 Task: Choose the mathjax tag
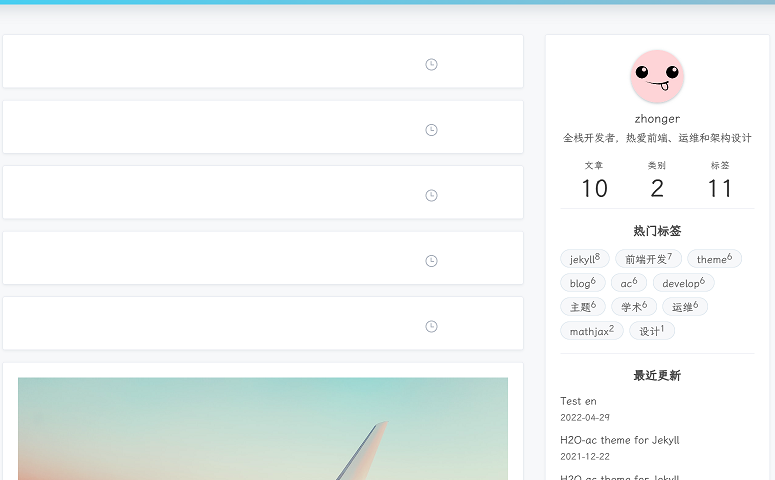(591, 331)
